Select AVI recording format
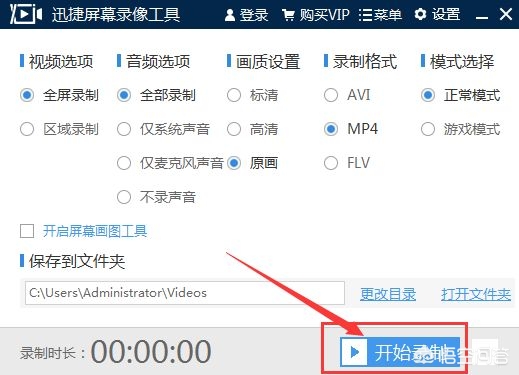519x375 pixels. coord(347,95)
